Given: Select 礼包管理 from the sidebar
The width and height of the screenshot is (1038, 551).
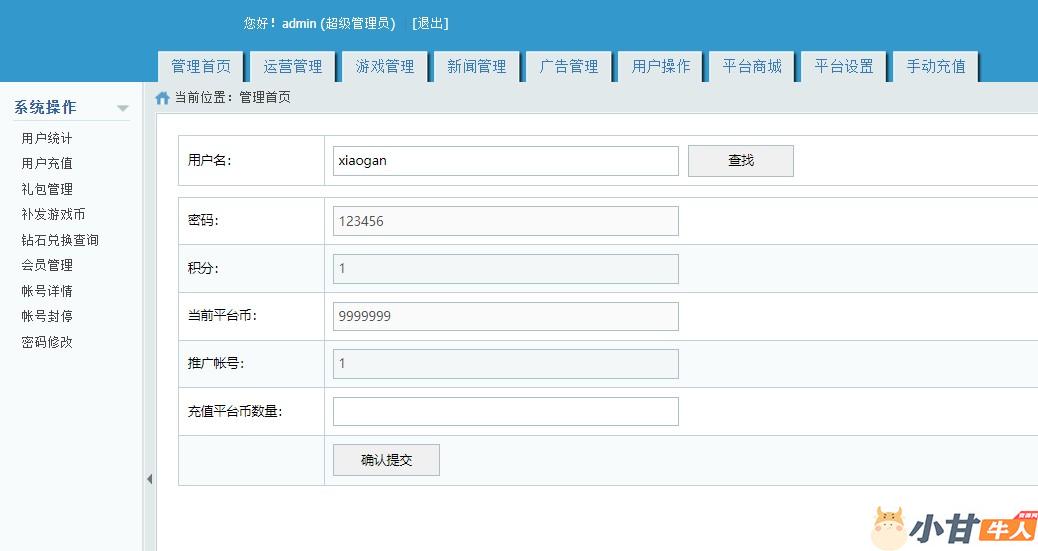Looking at the screenshot, I should click(47, 189).
